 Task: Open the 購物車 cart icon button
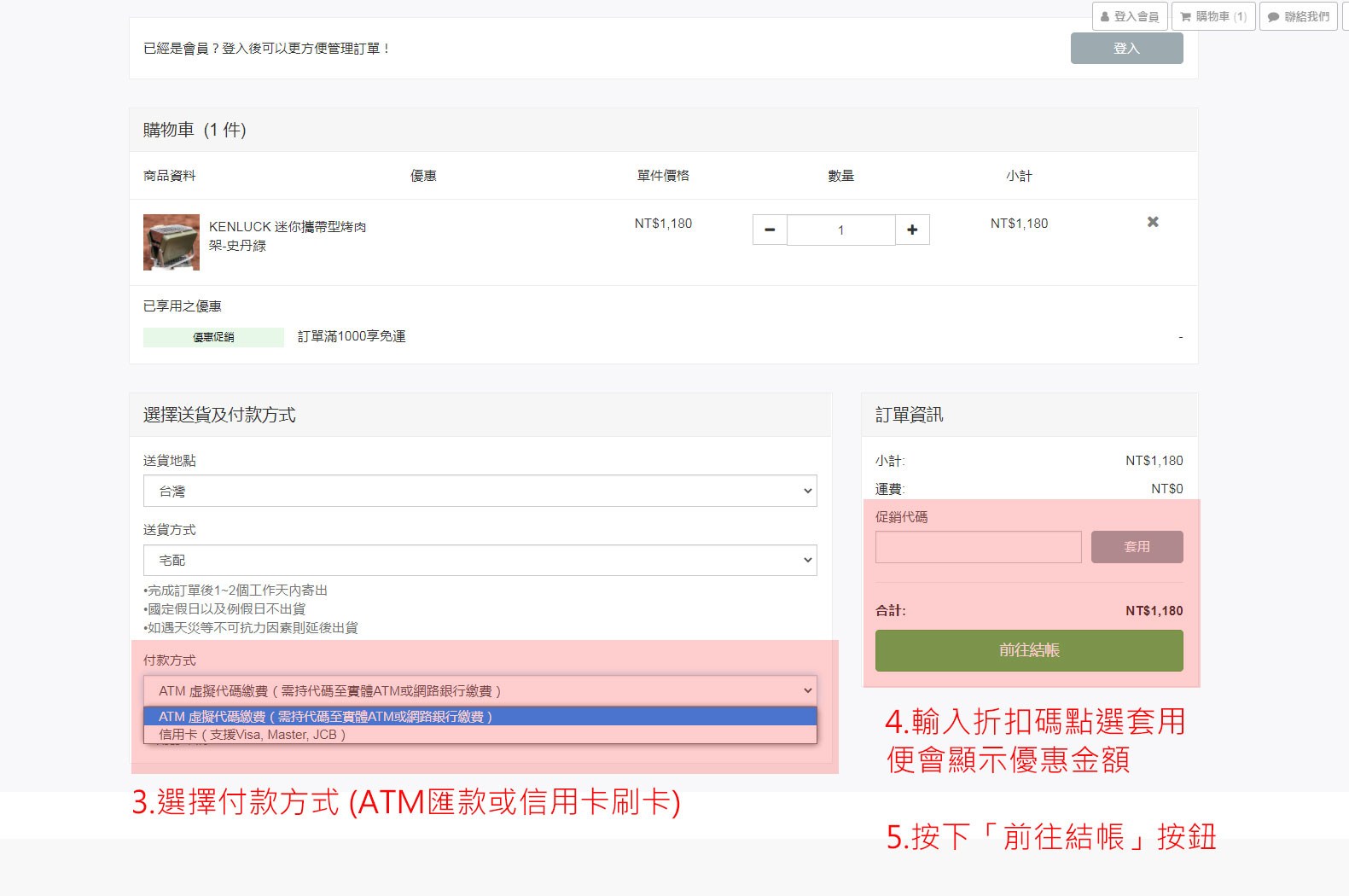(1212, 16)
